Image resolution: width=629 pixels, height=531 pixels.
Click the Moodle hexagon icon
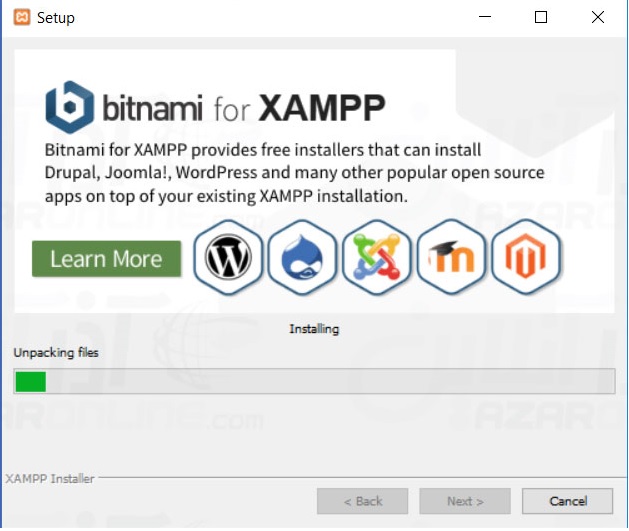(x=451, y=259)
